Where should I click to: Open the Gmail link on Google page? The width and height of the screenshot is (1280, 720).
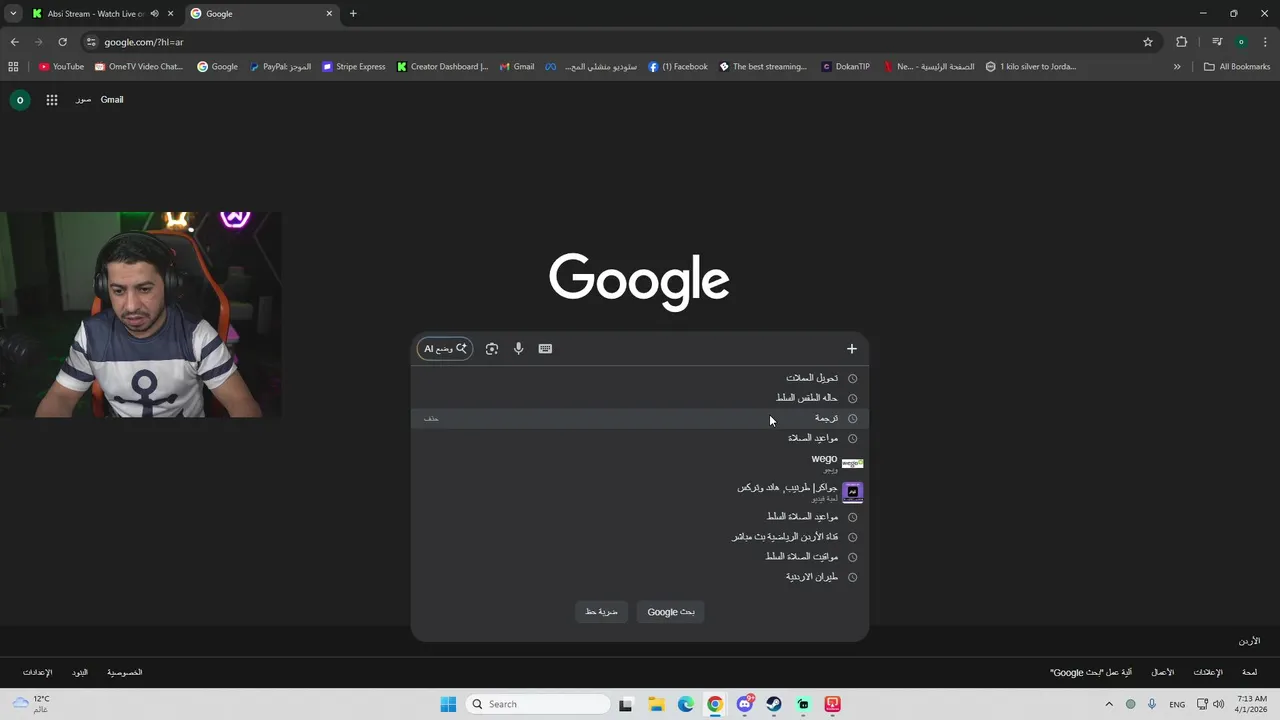[112, 100]
